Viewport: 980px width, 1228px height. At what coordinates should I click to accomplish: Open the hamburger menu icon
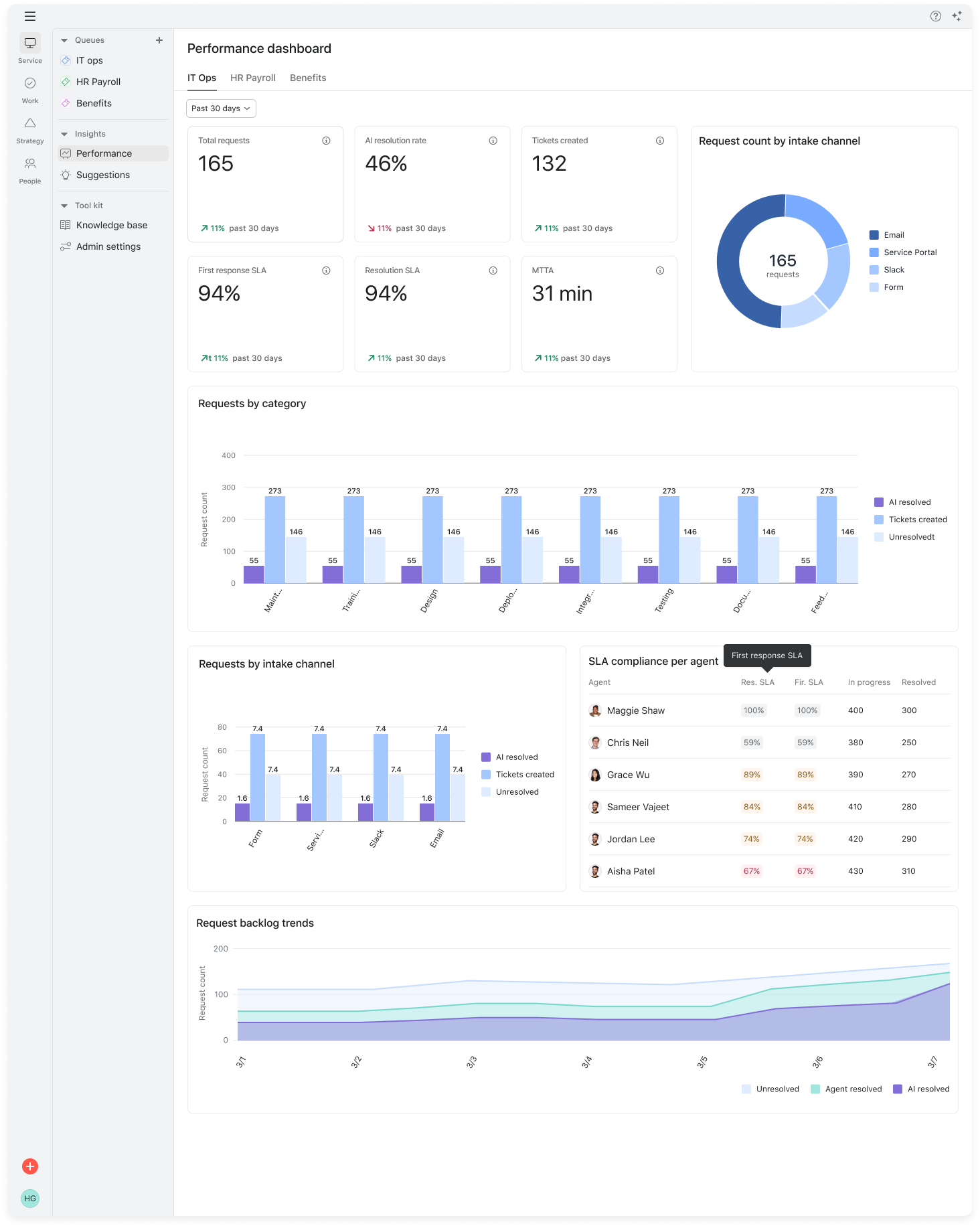point(30,16)
